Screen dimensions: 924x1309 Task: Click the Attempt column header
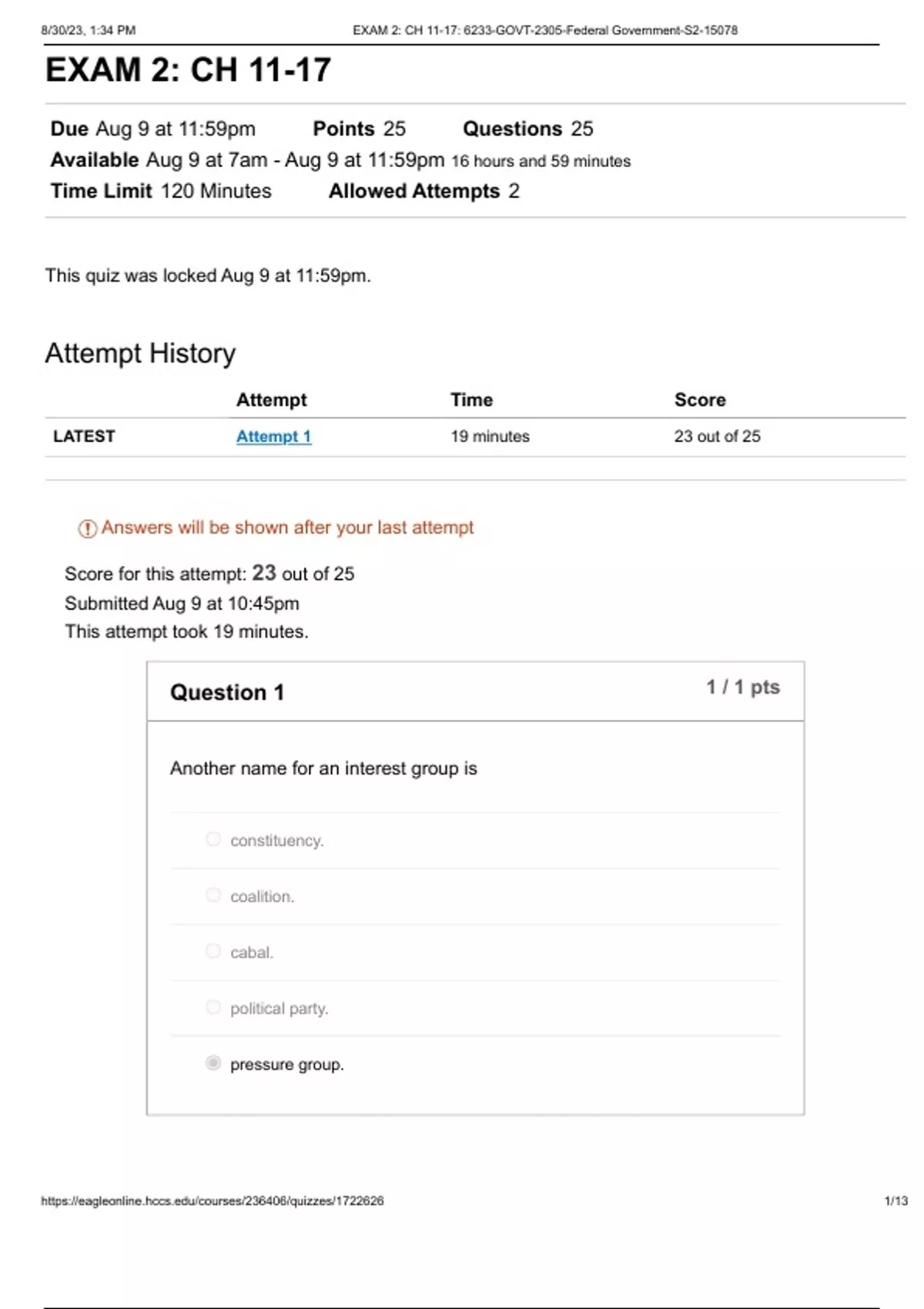tap(271, 400)
